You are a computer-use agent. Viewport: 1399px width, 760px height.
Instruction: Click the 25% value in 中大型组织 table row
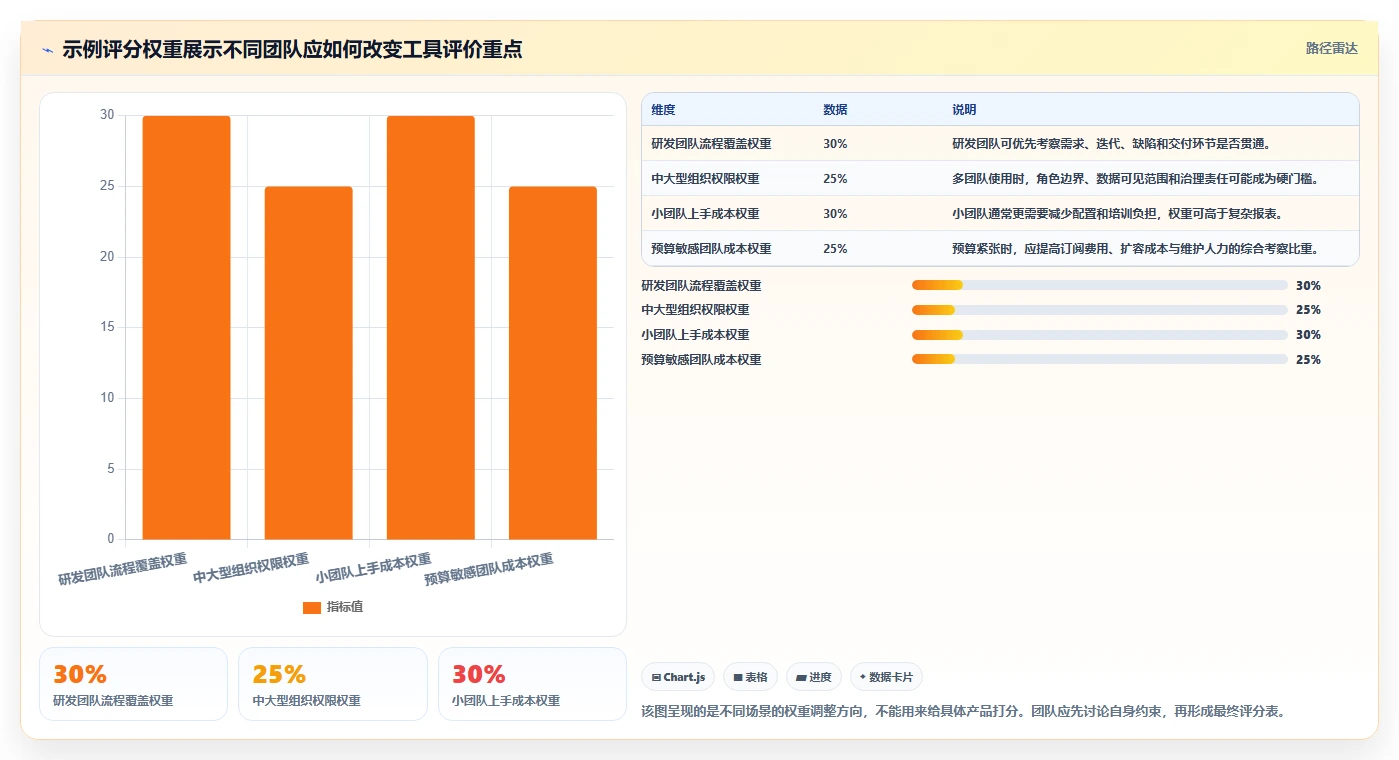tap(835, 179)
